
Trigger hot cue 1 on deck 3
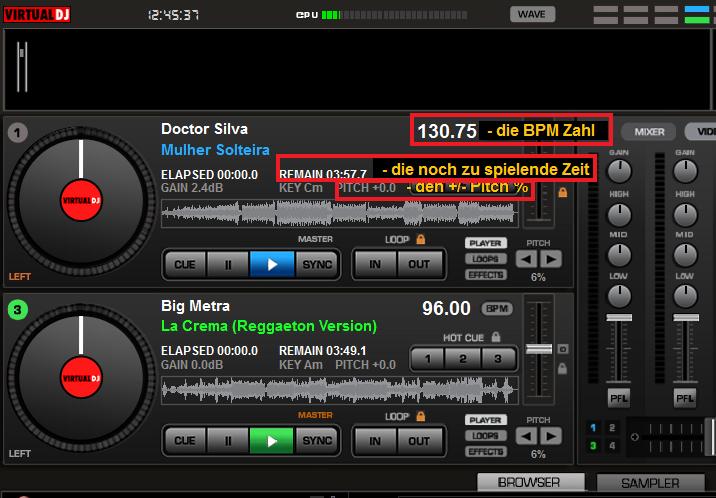click(428, 358)
